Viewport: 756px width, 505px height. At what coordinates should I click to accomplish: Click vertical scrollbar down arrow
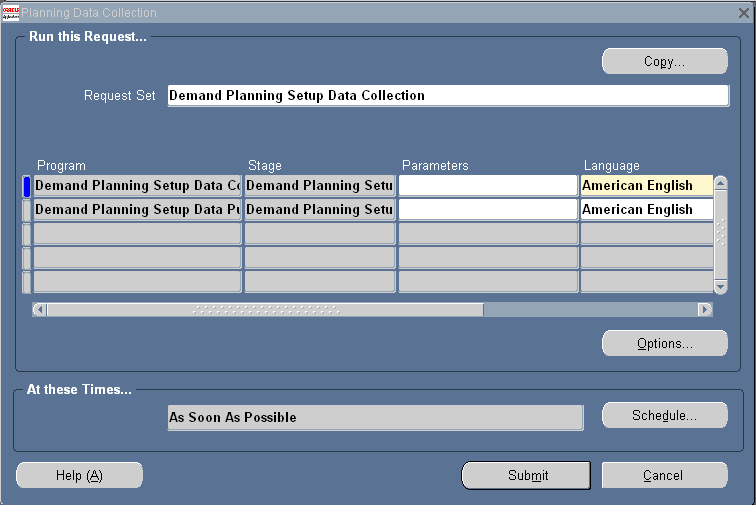(x=720, y=287)
